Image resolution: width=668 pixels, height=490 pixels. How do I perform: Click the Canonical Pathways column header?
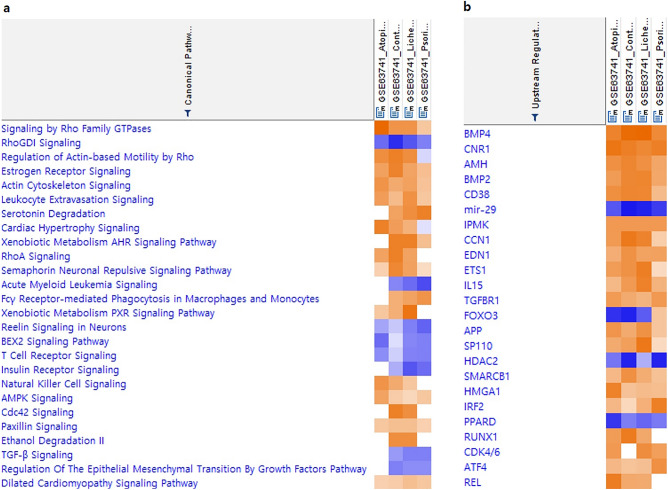[x=187, y=69]
